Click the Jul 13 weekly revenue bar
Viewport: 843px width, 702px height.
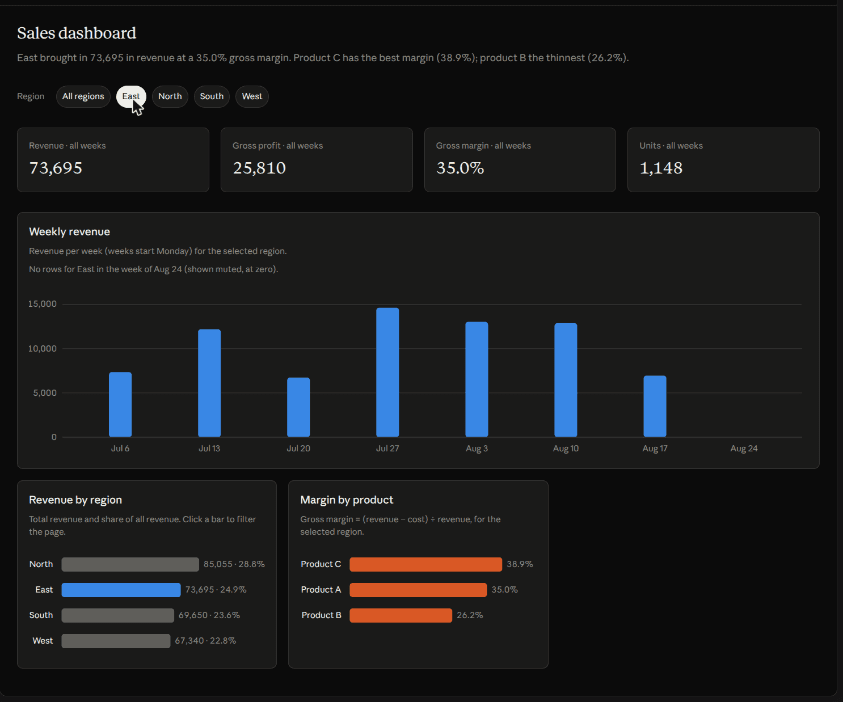point(209,383)
